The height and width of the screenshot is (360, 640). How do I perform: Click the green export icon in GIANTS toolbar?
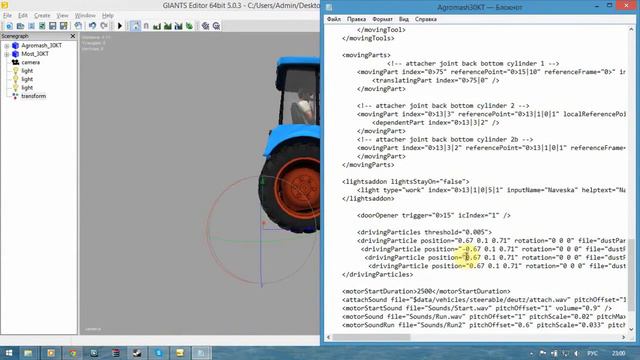(x=42, y=26)
